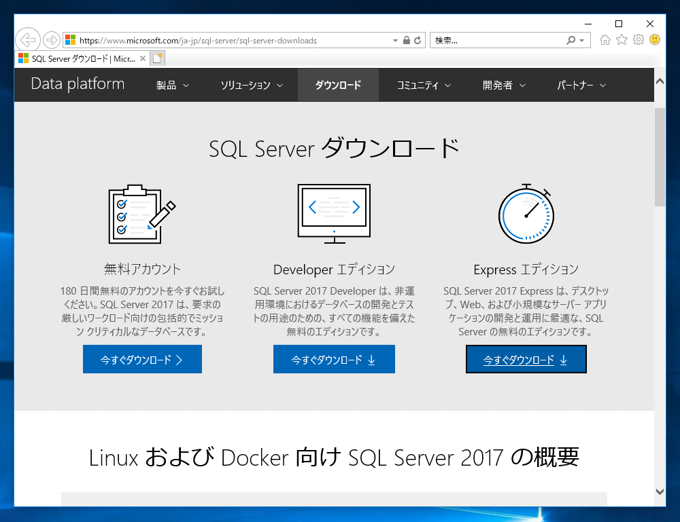Maximize the browser window

619,24
